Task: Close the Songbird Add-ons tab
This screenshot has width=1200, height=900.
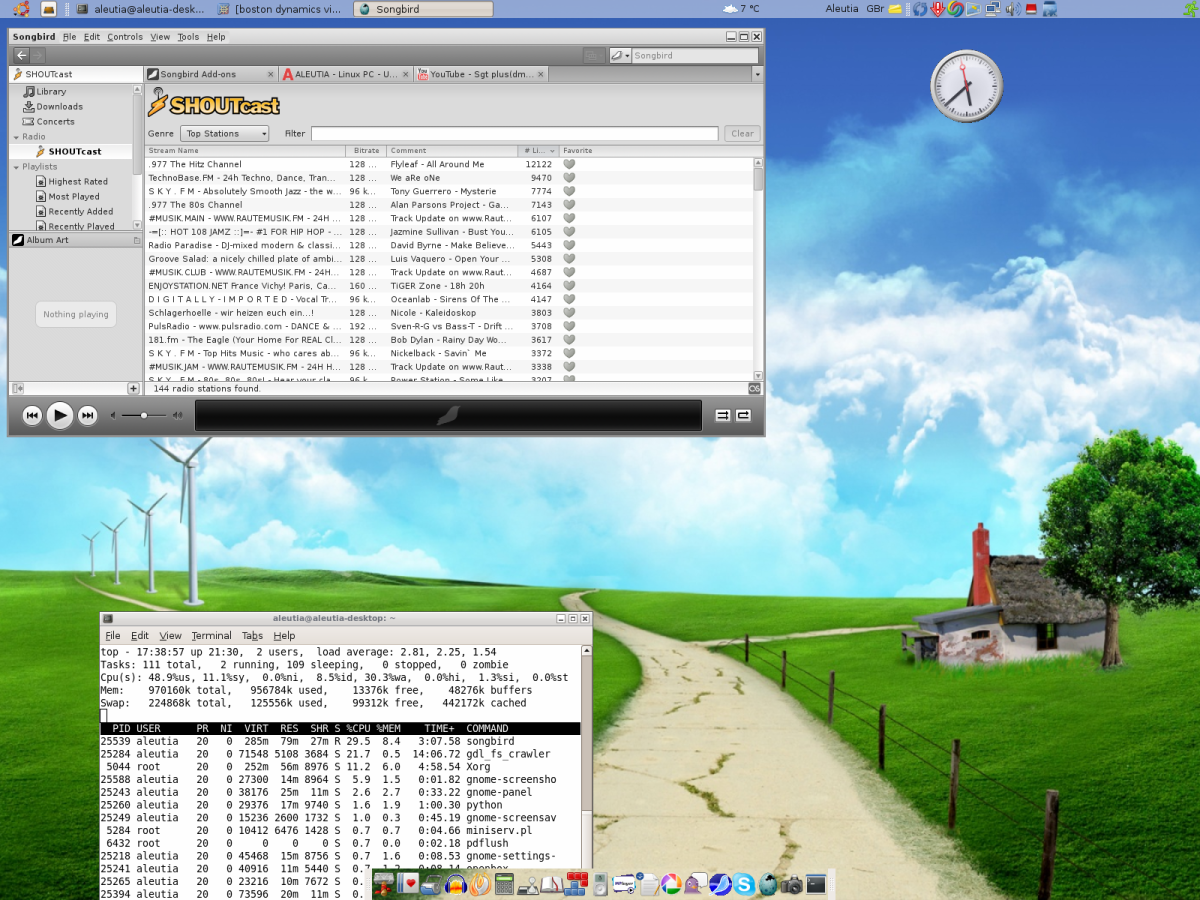Action: pyautogui.click(x=270, y=74)
